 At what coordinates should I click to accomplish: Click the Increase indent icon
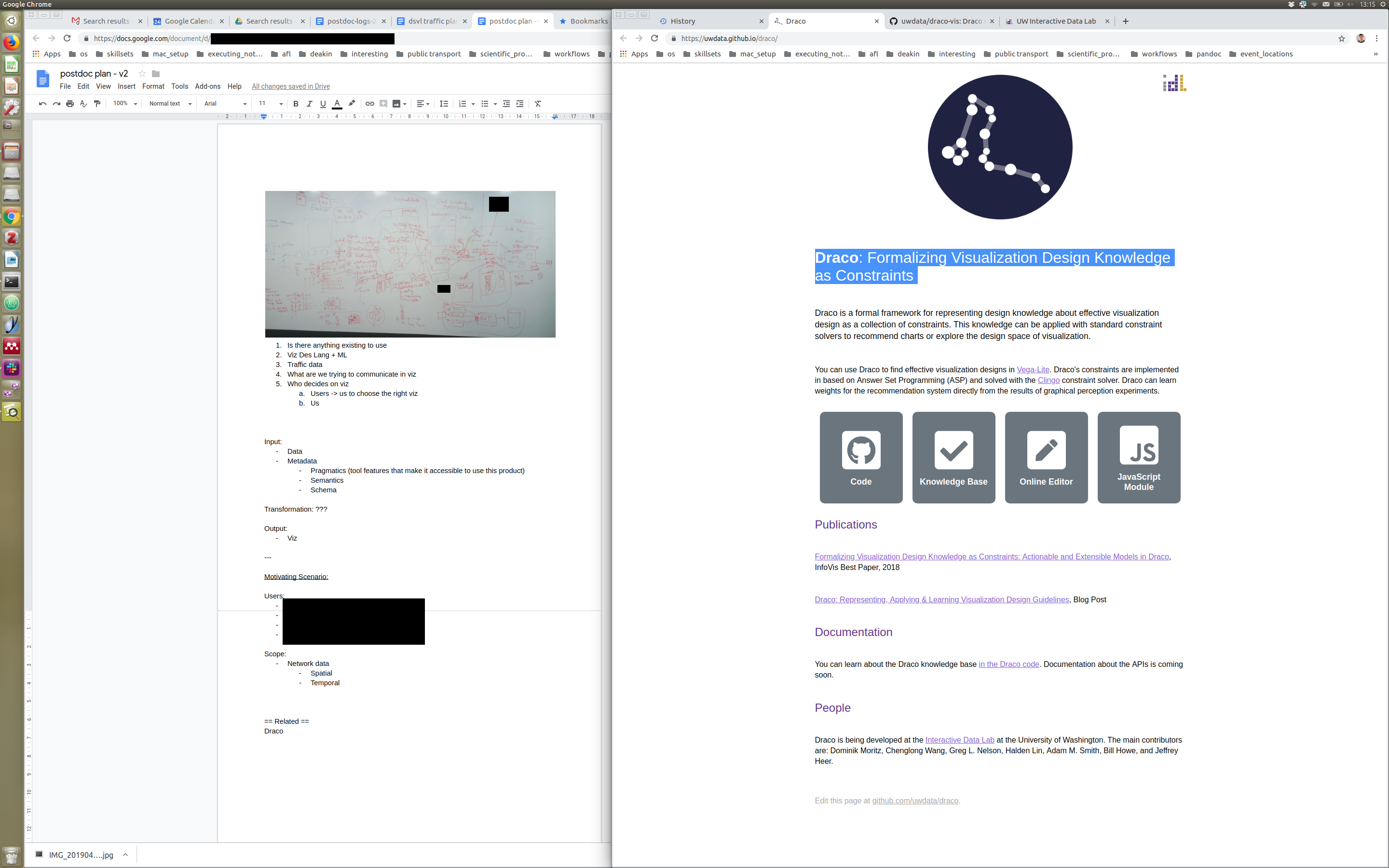click(x=520, y=104)
